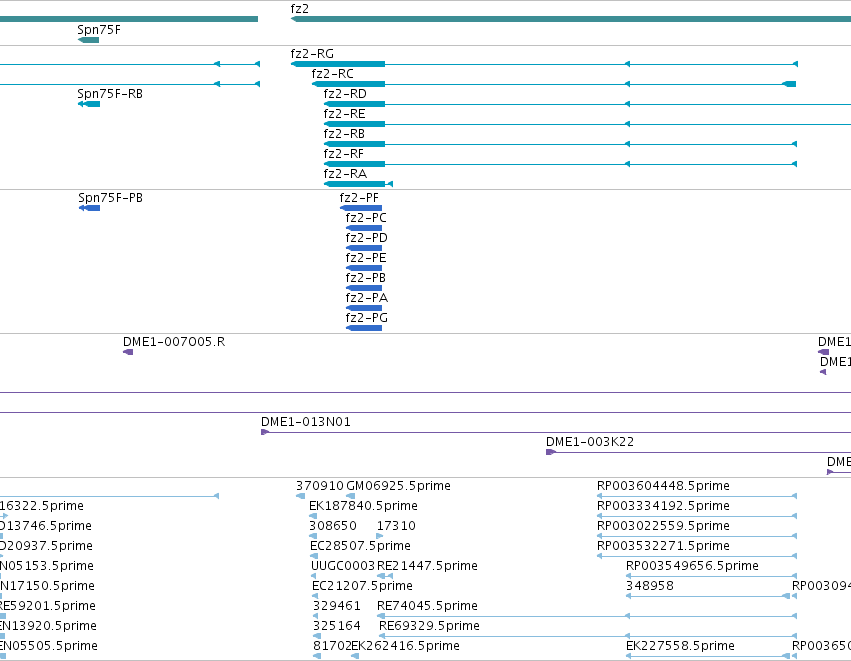The height and width of the screenshot is (661, 851).
Task: Click the Spn75F gene label
Action: (99, 30)
